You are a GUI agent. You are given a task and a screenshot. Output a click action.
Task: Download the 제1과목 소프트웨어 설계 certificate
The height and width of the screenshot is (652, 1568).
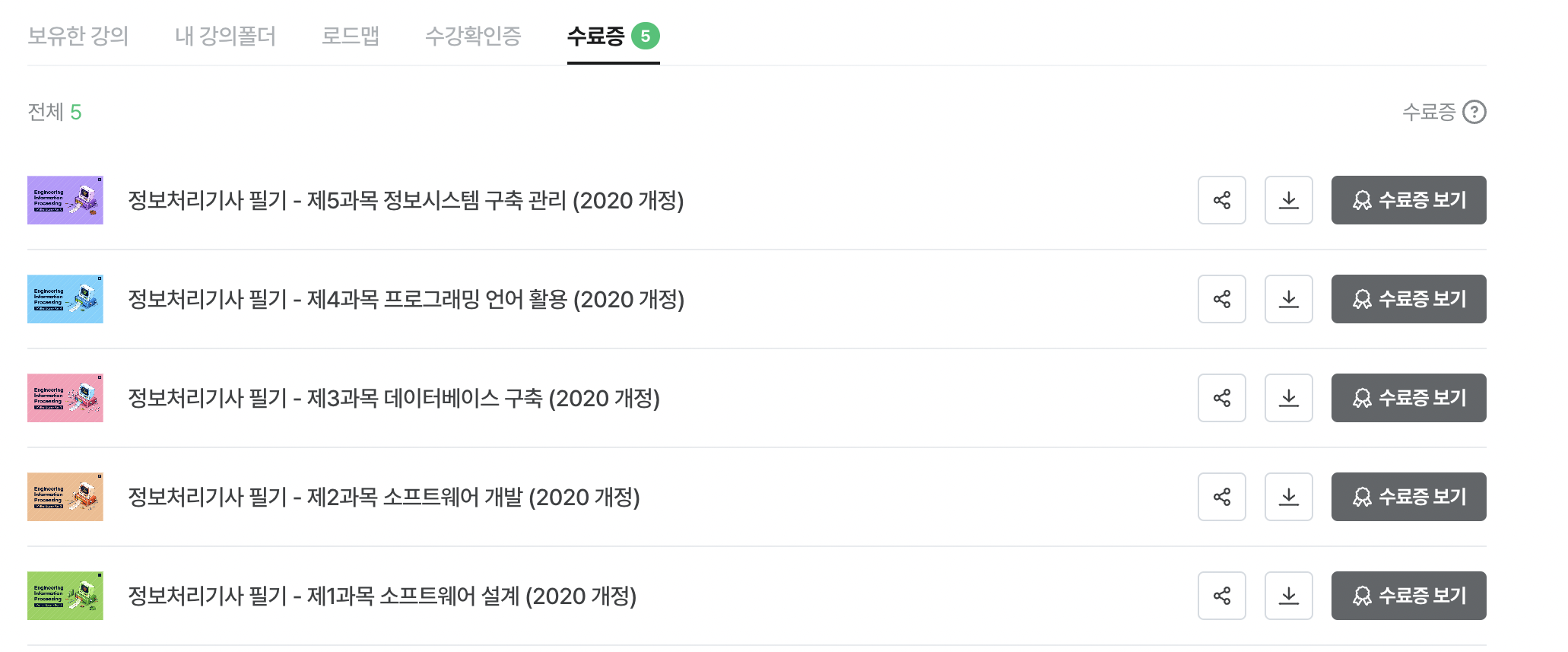1288,596
